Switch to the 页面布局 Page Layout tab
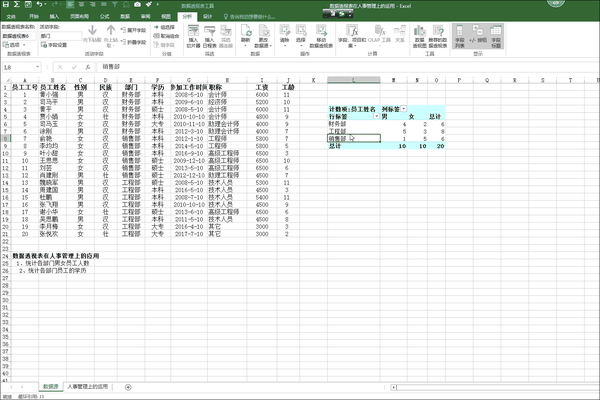The image size is (600, 400). [x=79, y=16]
